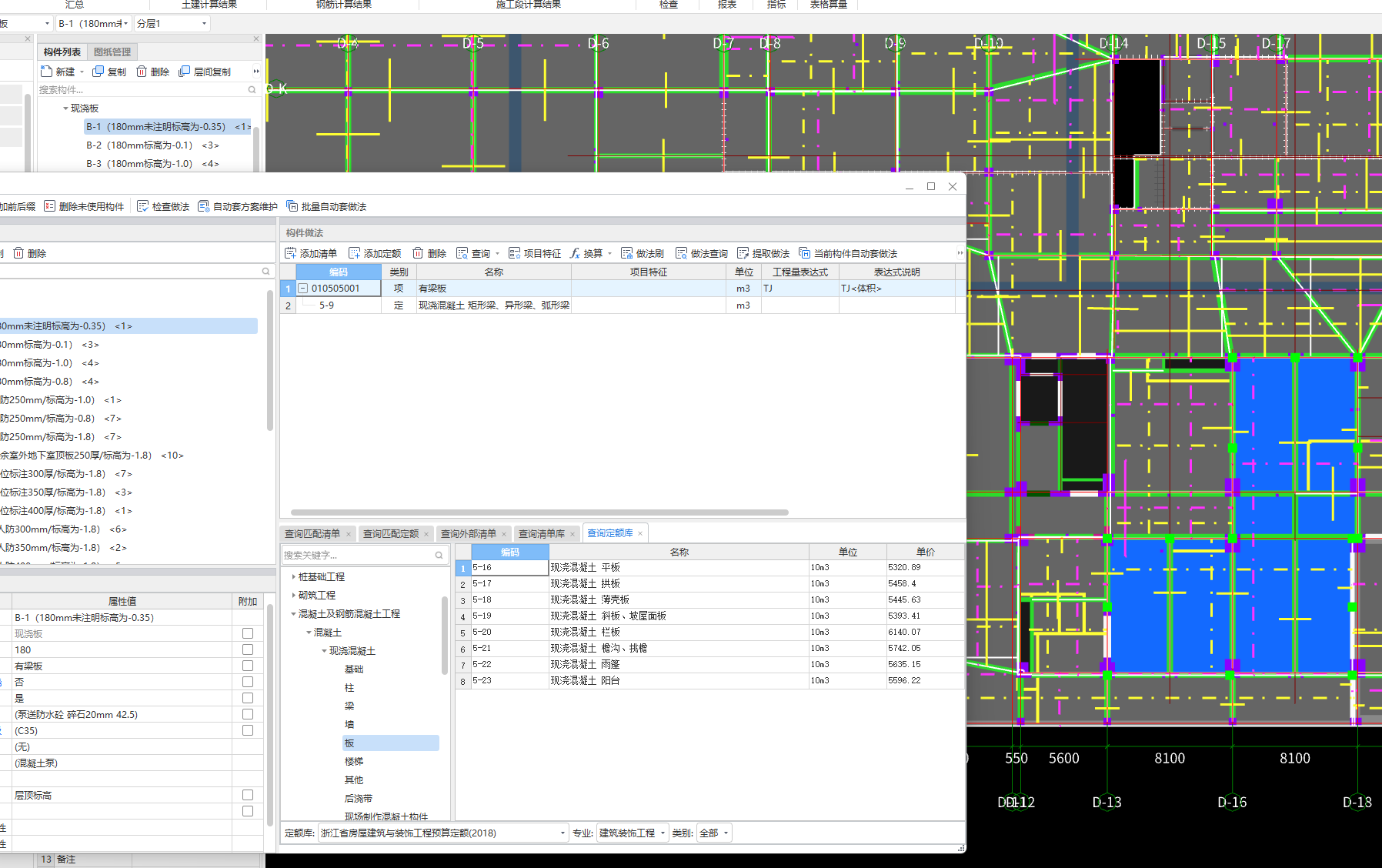Toggle 附加 checkbox for 泵送防水砼 row
The height and width of the screenshot is (868, 1382).
(248, 714)
